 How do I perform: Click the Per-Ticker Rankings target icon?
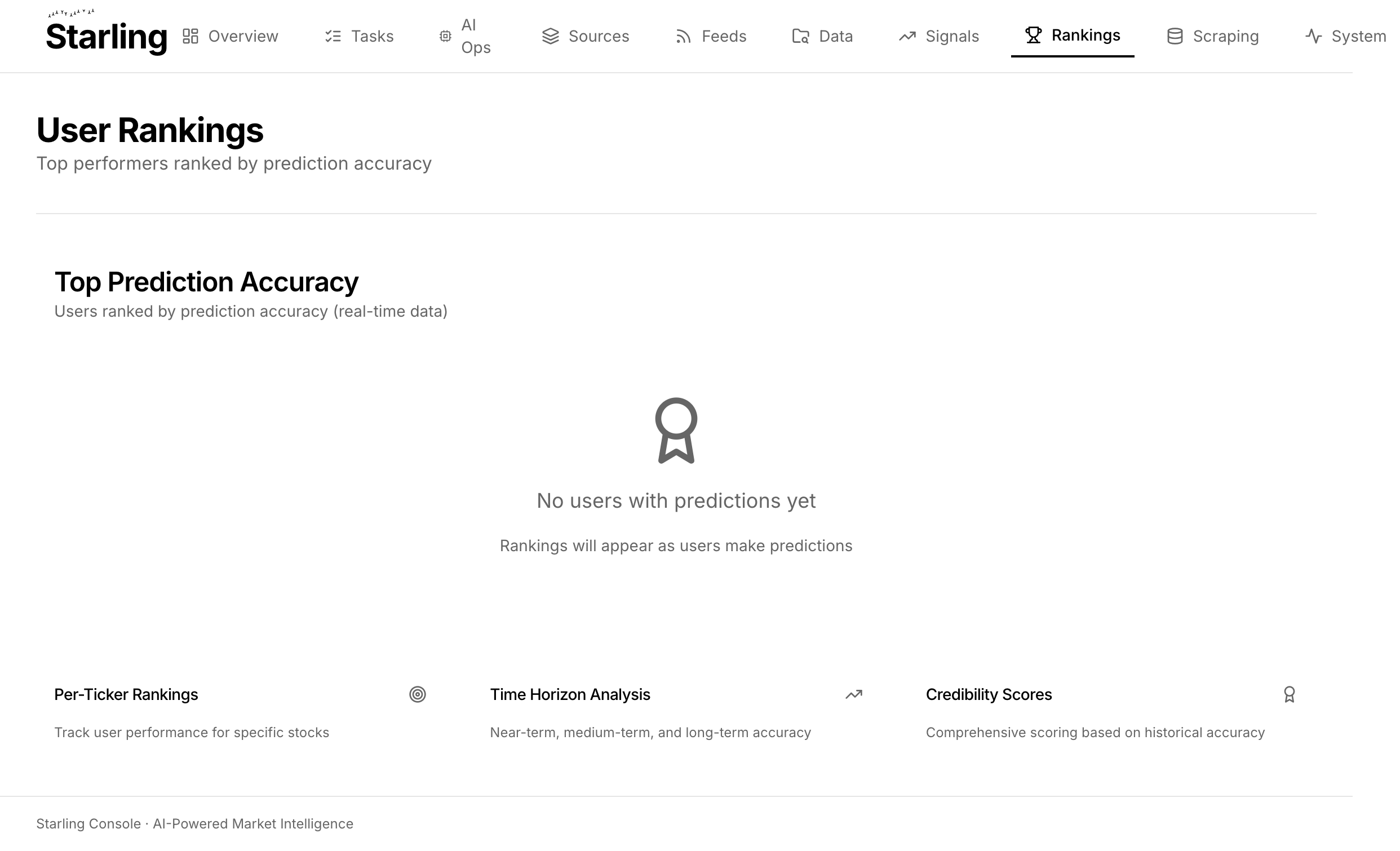[418, 694]
